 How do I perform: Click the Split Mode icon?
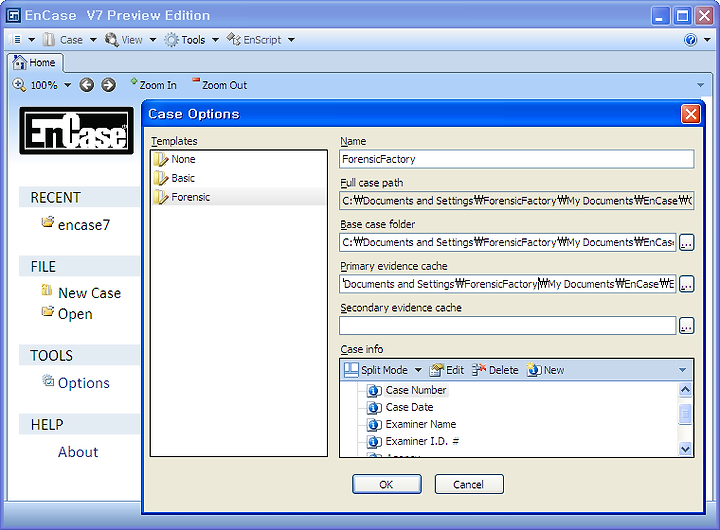click(351, 370)
